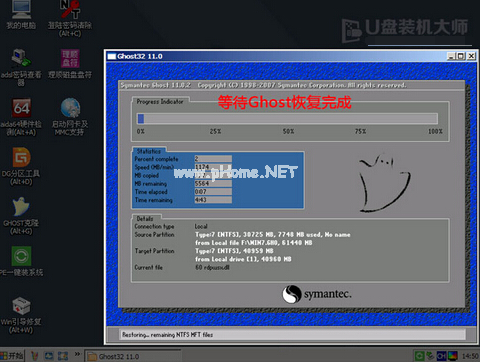Screen dimensions: 480x362
Task: Click the Ghost progress indicator bar
Action: [x=287, y=119]
